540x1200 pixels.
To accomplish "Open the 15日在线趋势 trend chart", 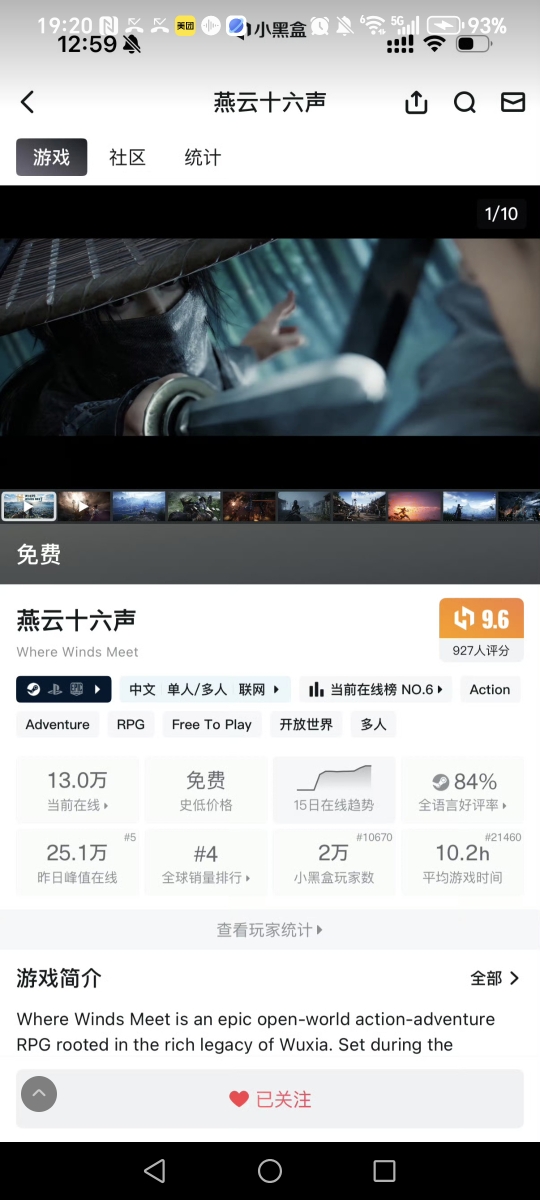I will tap(333, 789).
